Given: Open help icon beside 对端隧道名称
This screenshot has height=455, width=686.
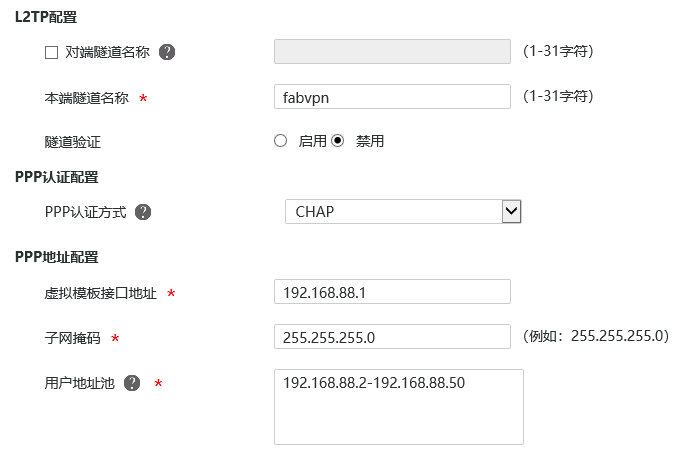Looking at the screenshot, I should (x=167, y=52).
